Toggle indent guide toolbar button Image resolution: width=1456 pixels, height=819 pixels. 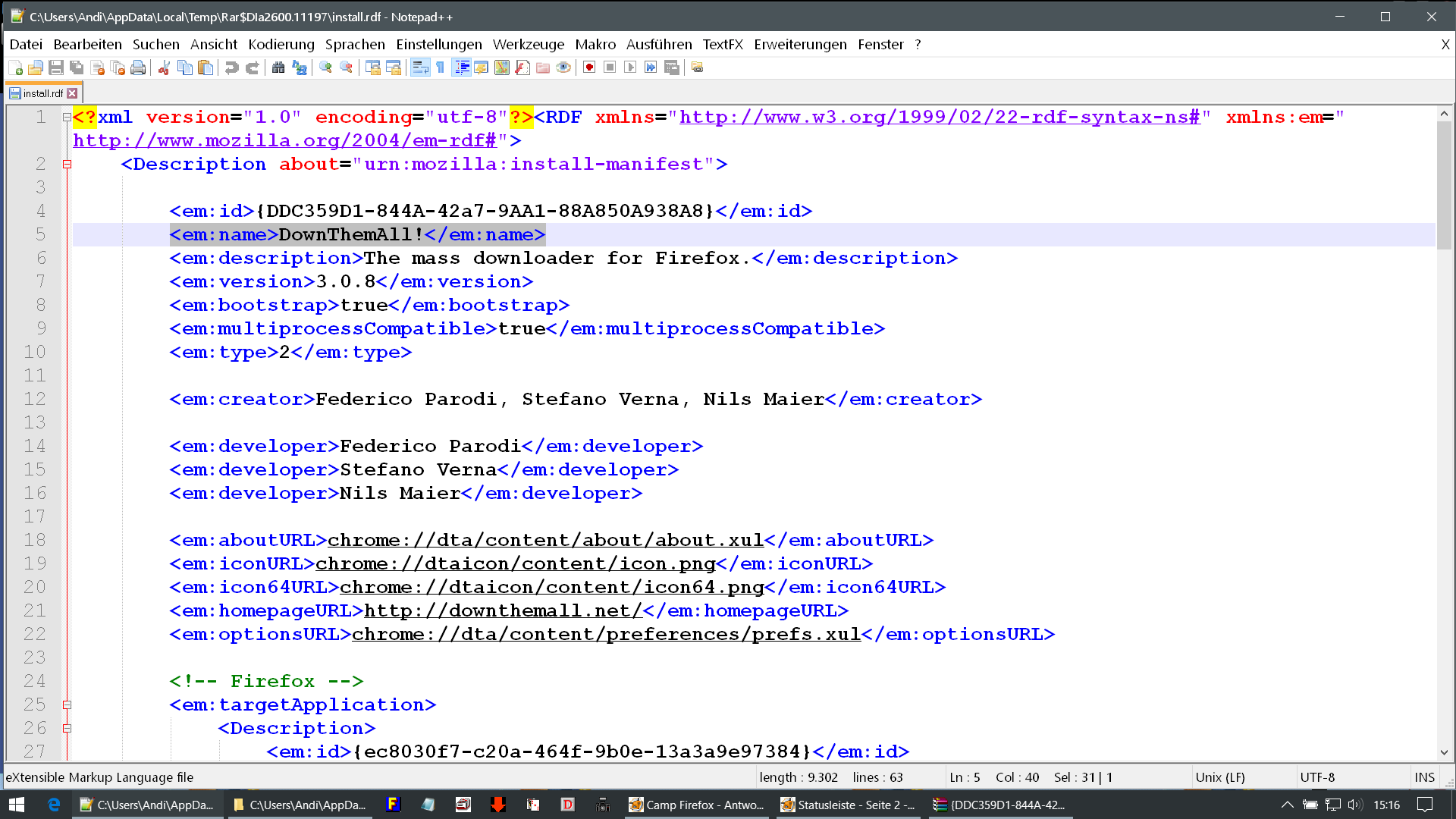pos(461,67)
